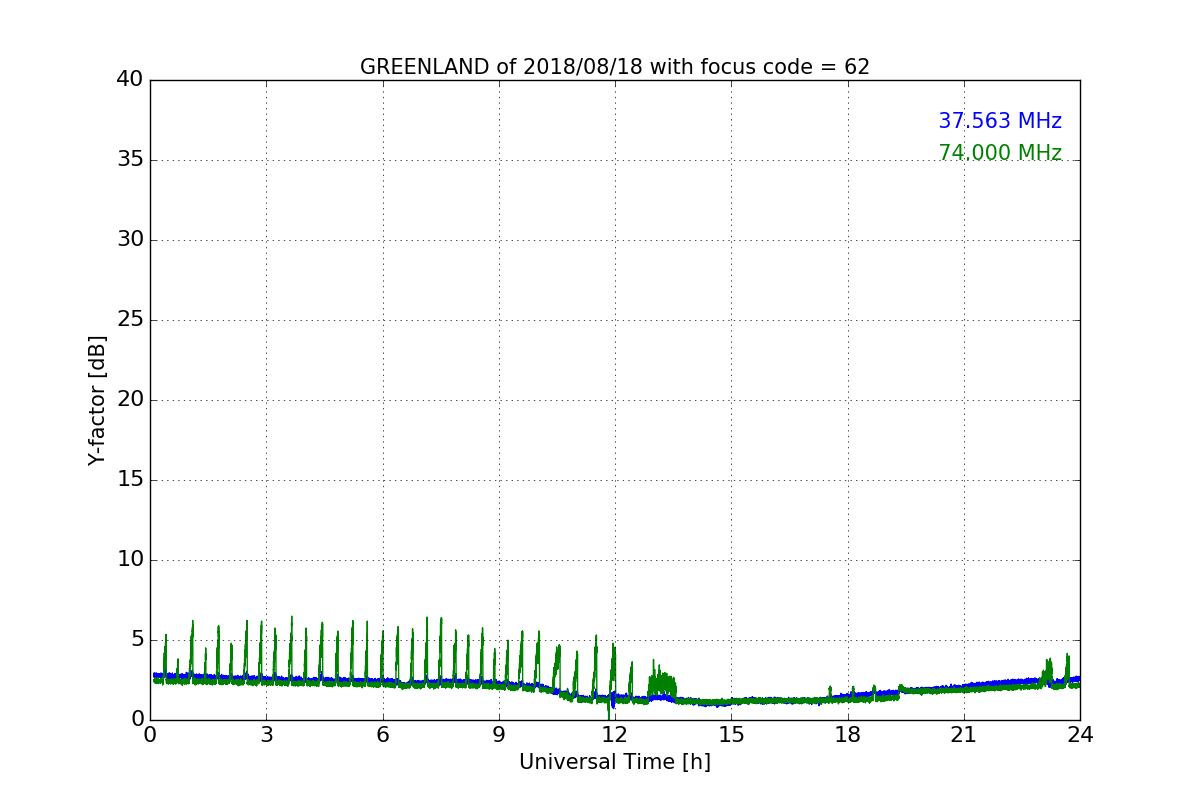Image resolution: width=1200 pixels, height=800 pixels.
Task: Click the x-axis tick label 6
Action: (383, 735)
